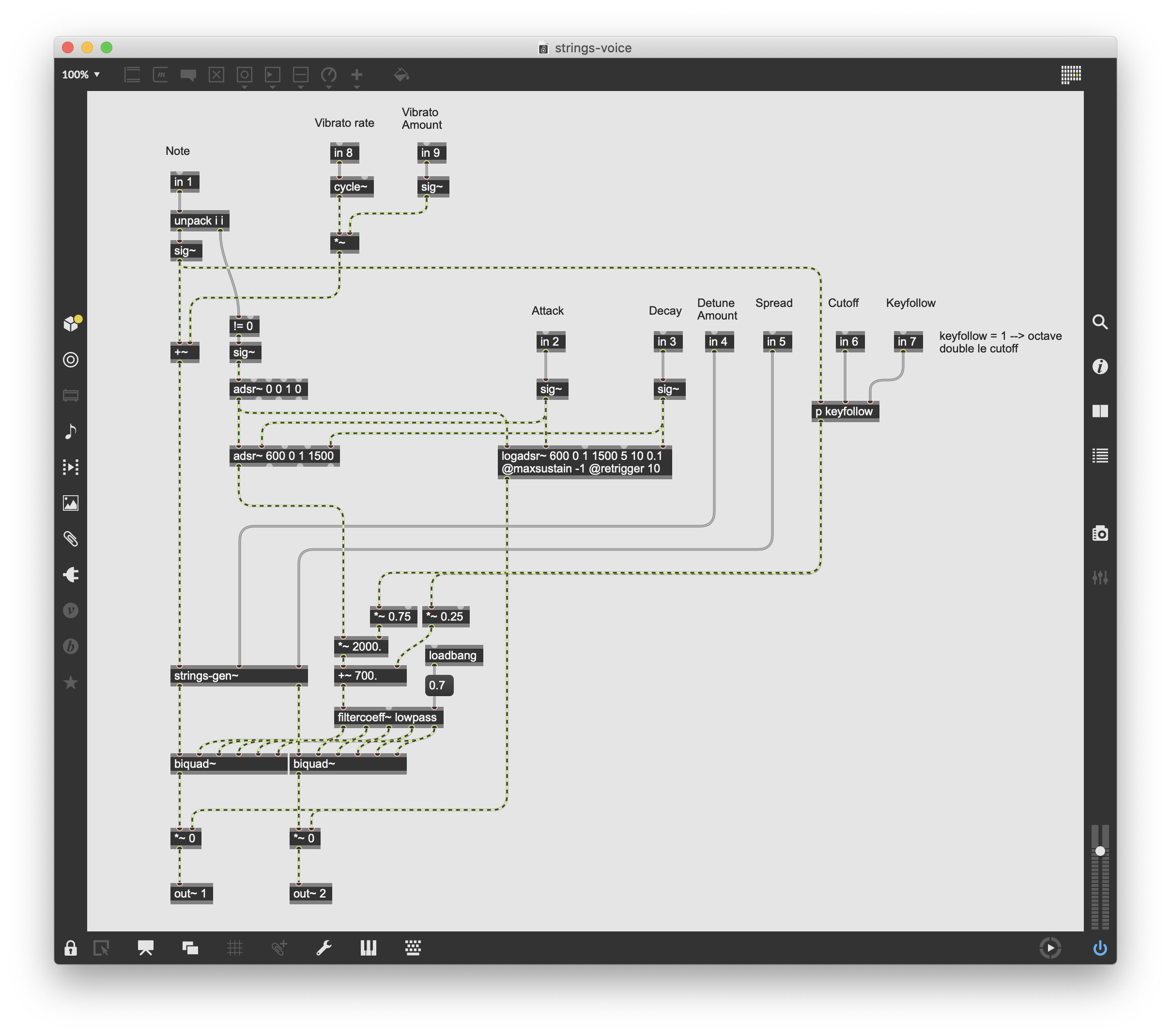Toggle the grid snap icon
Screen dimensions: 1171x1036
[x=234, y=948]
